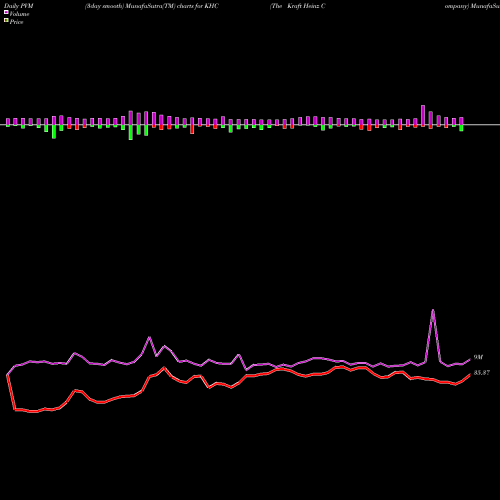Screen dimensions: 500x500
Task: Click the 'Volume' legend label
Action: (19, 14)
